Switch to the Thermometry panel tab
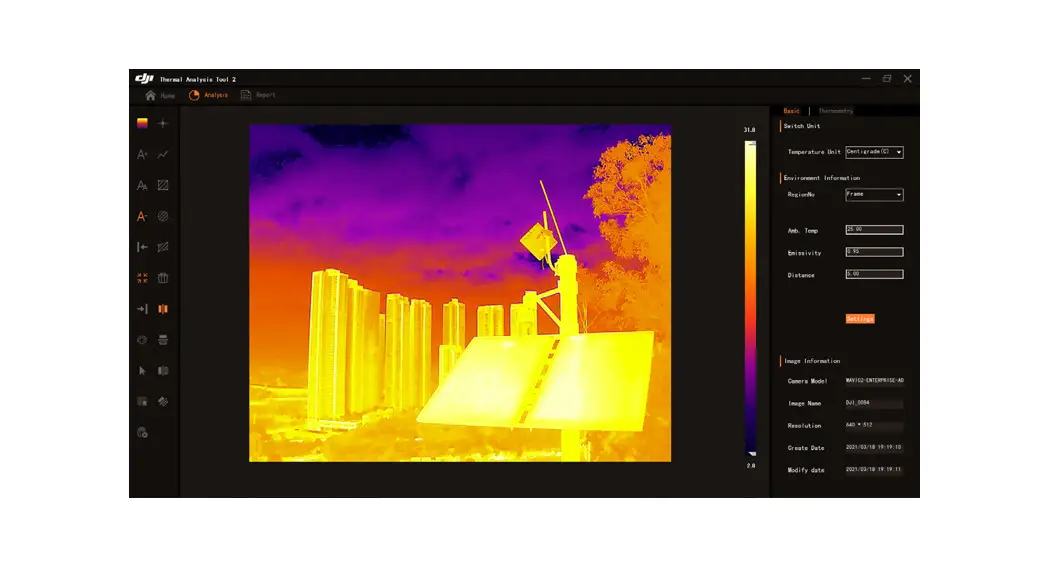 point(835,111)
